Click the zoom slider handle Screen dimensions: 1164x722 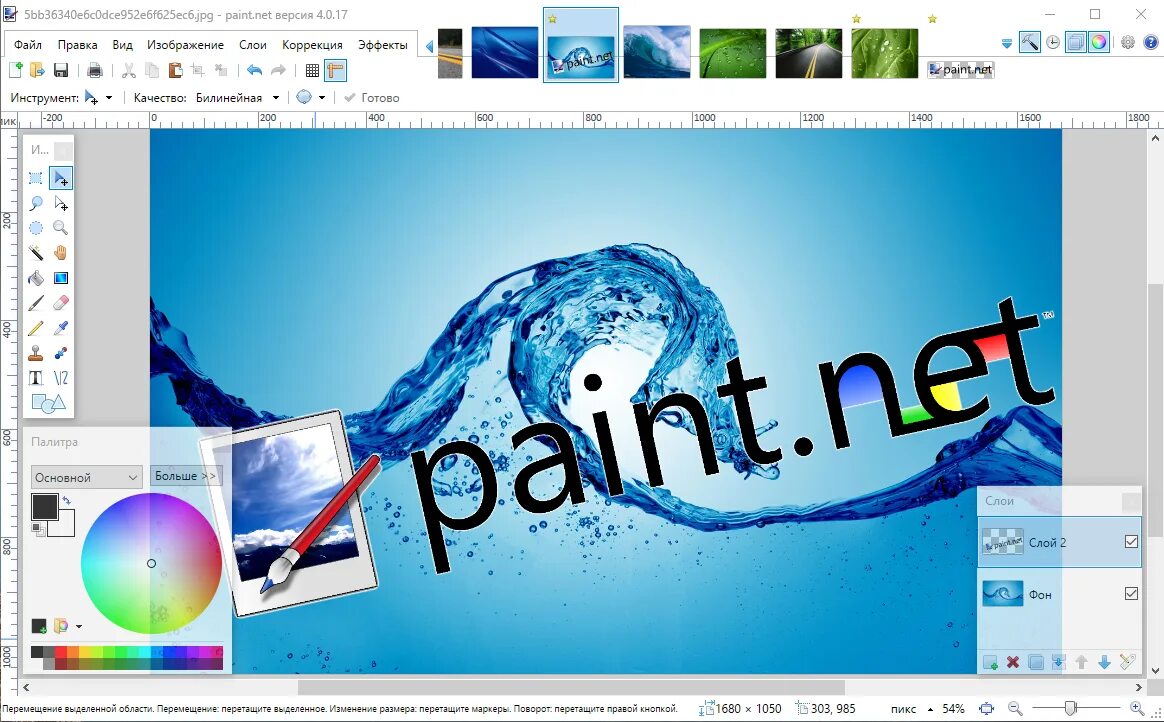[1070, 709]
